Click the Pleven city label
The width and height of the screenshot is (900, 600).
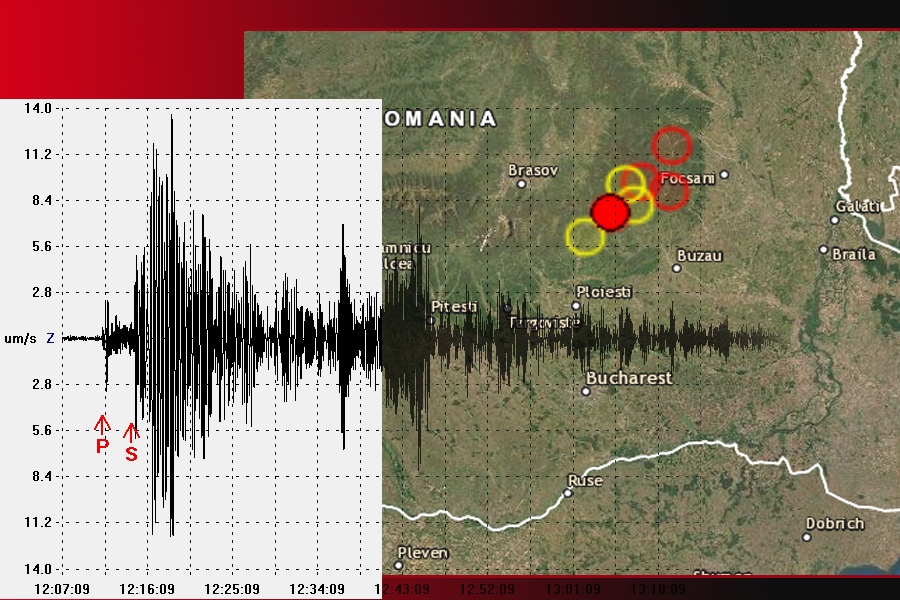point(423,552)
